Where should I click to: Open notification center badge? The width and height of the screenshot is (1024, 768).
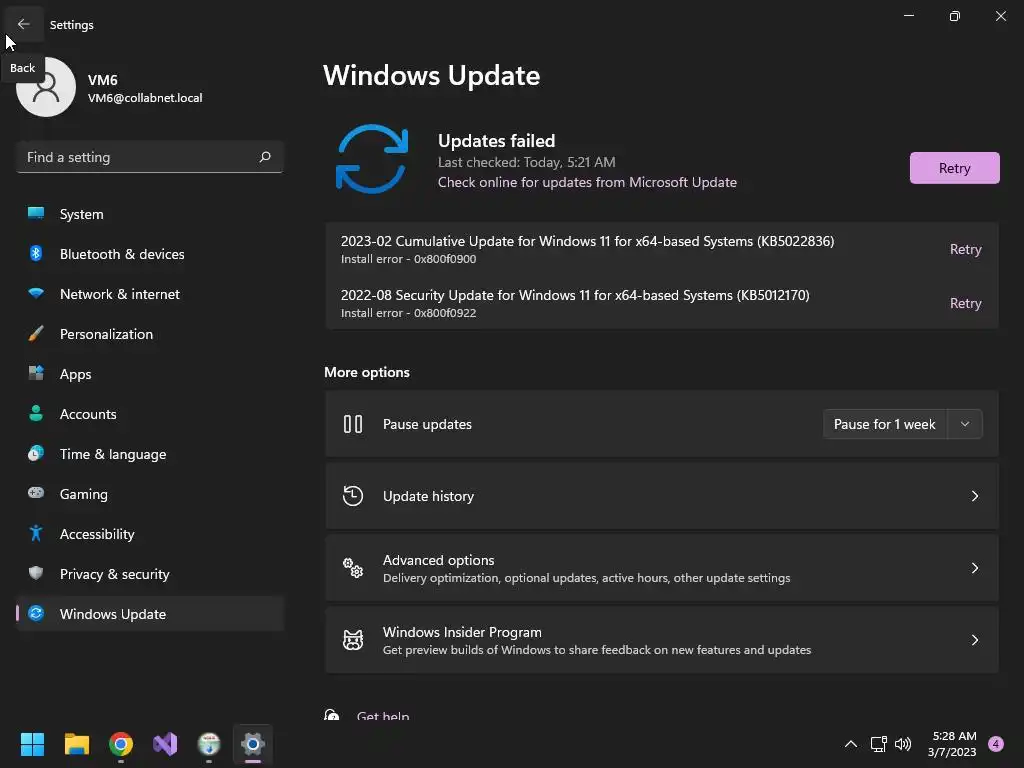996,744
